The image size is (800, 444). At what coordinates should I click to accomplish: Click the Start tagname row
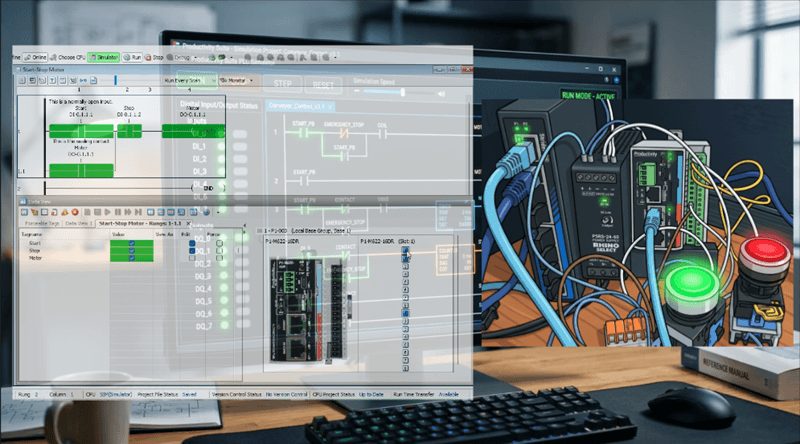point(35,243)
